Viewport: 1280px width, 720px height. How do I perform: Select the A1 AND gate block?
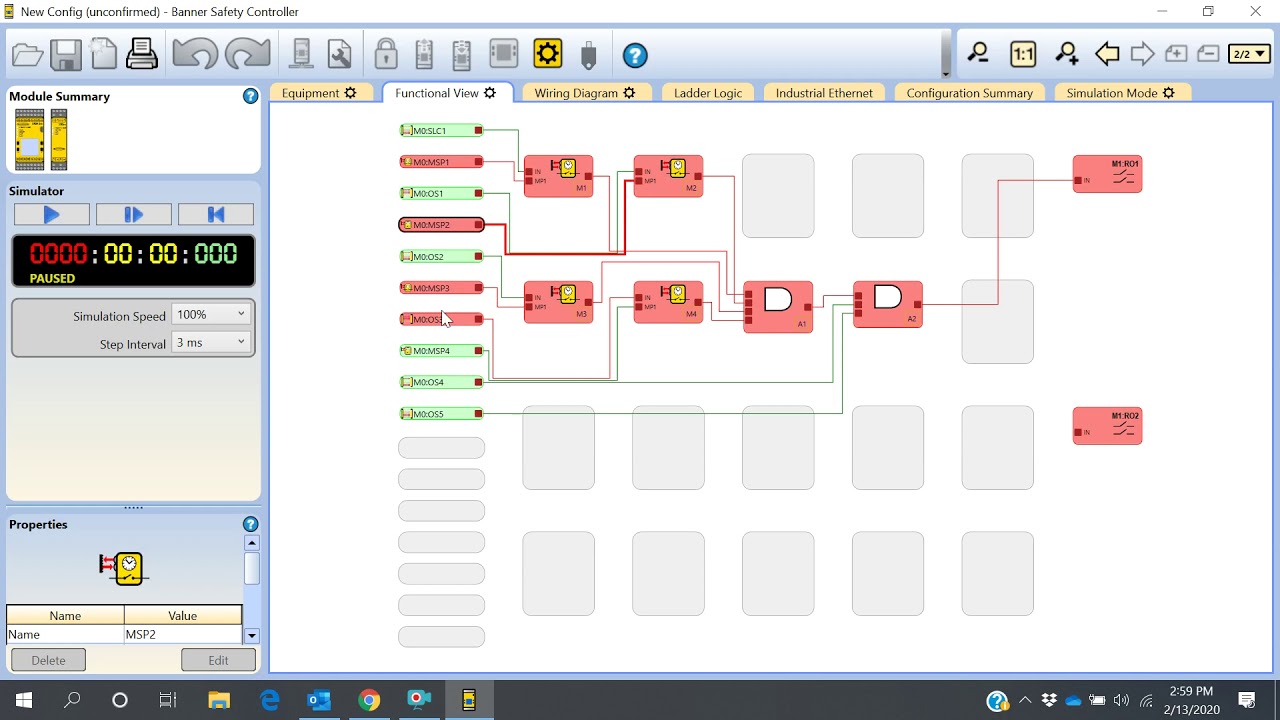pyautogui.click(x=778, y=306)
